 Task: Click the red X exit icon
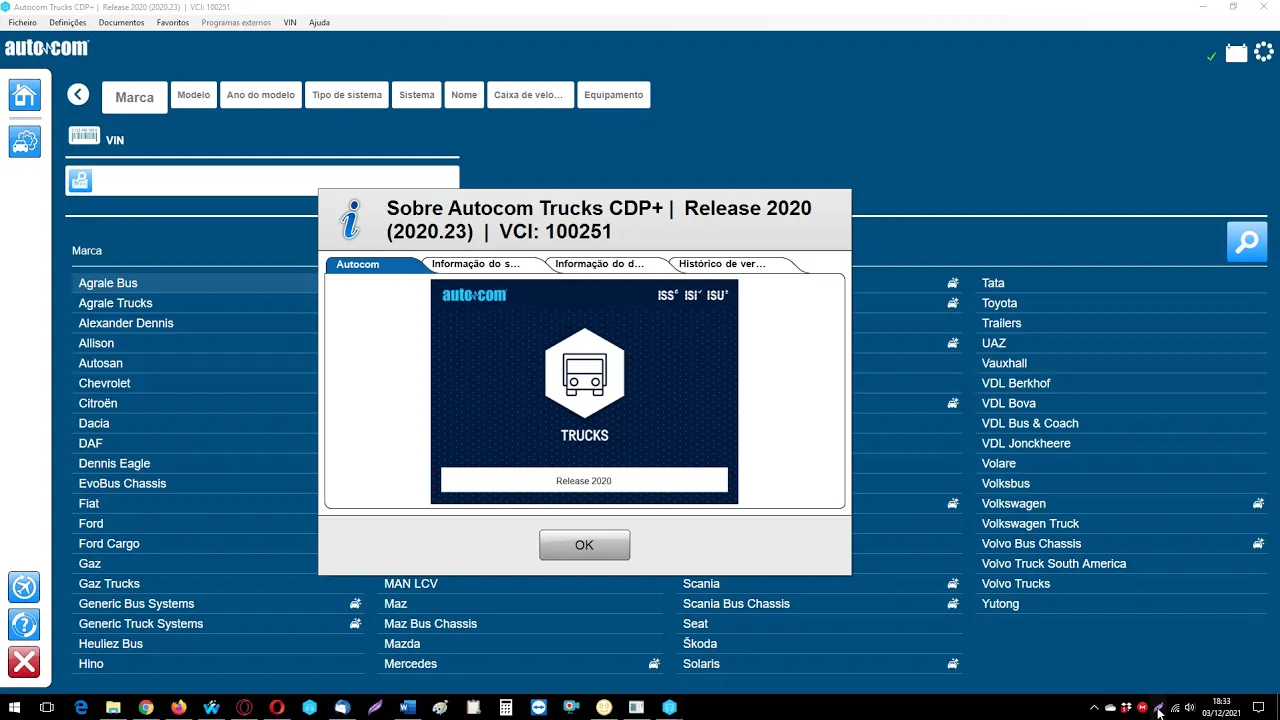(x=25, y=662)
